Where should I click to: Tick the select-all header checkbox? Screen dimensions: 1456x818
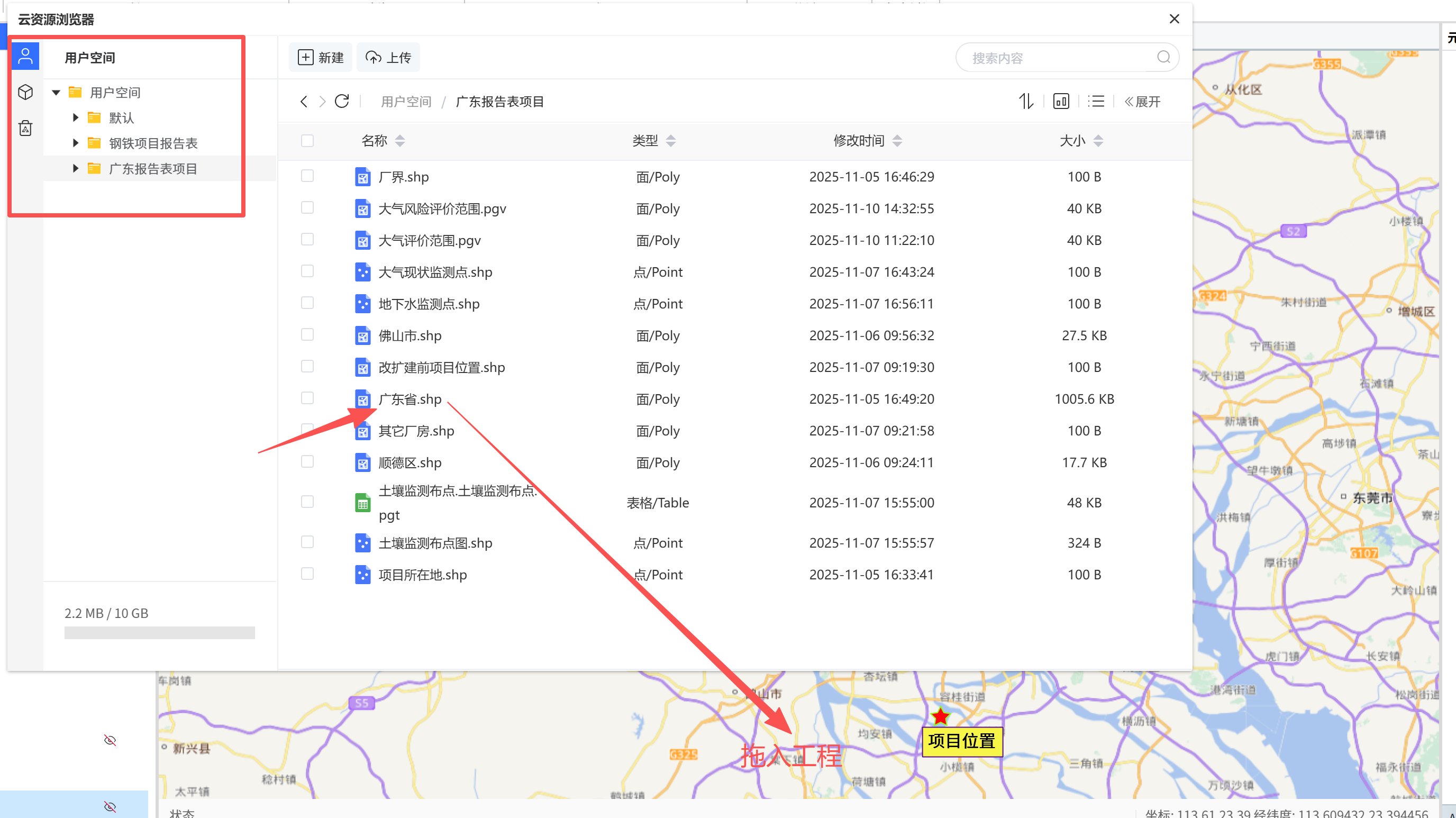307,141
